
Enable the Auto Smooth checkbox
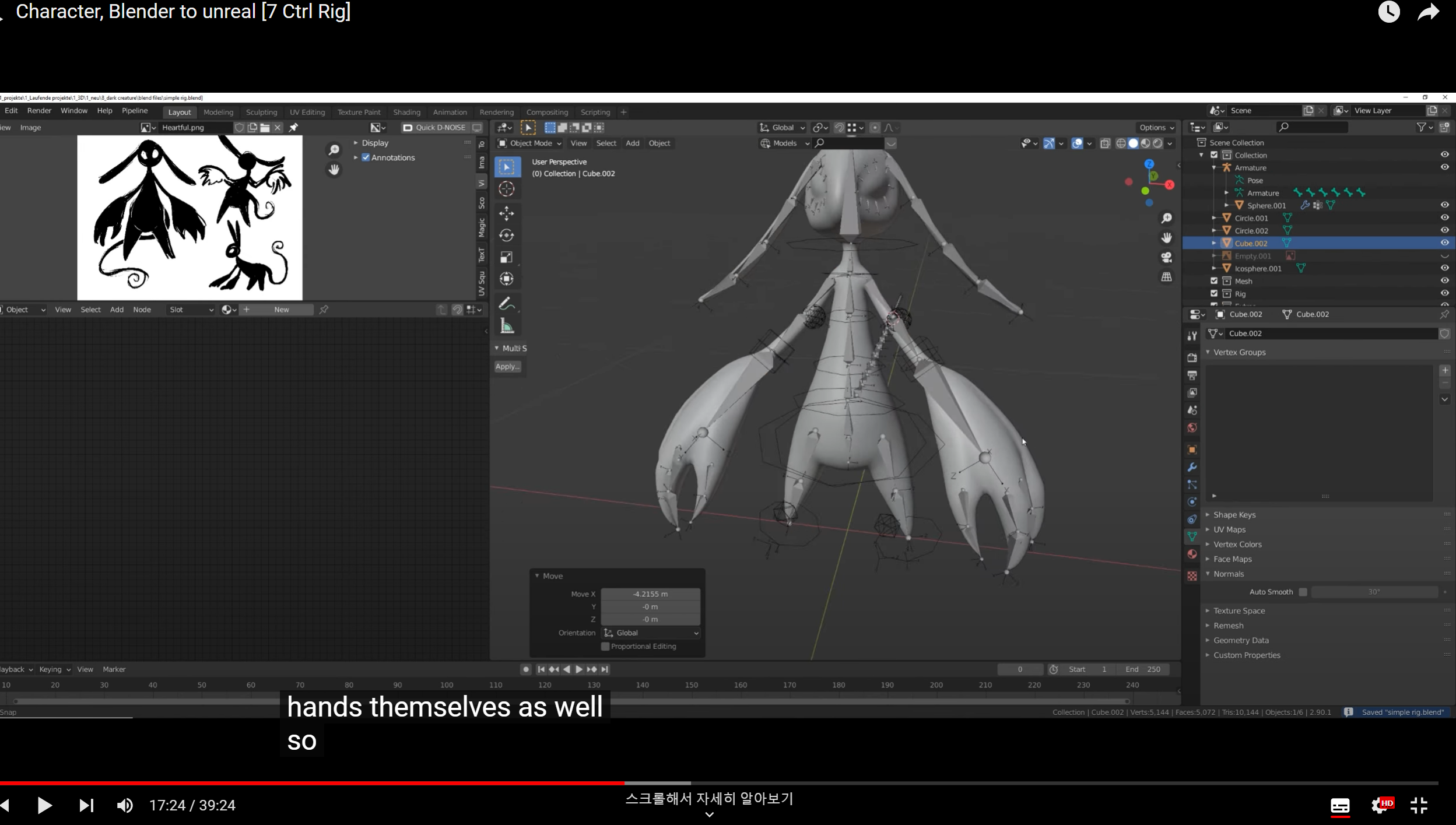tap(1303, 592)
